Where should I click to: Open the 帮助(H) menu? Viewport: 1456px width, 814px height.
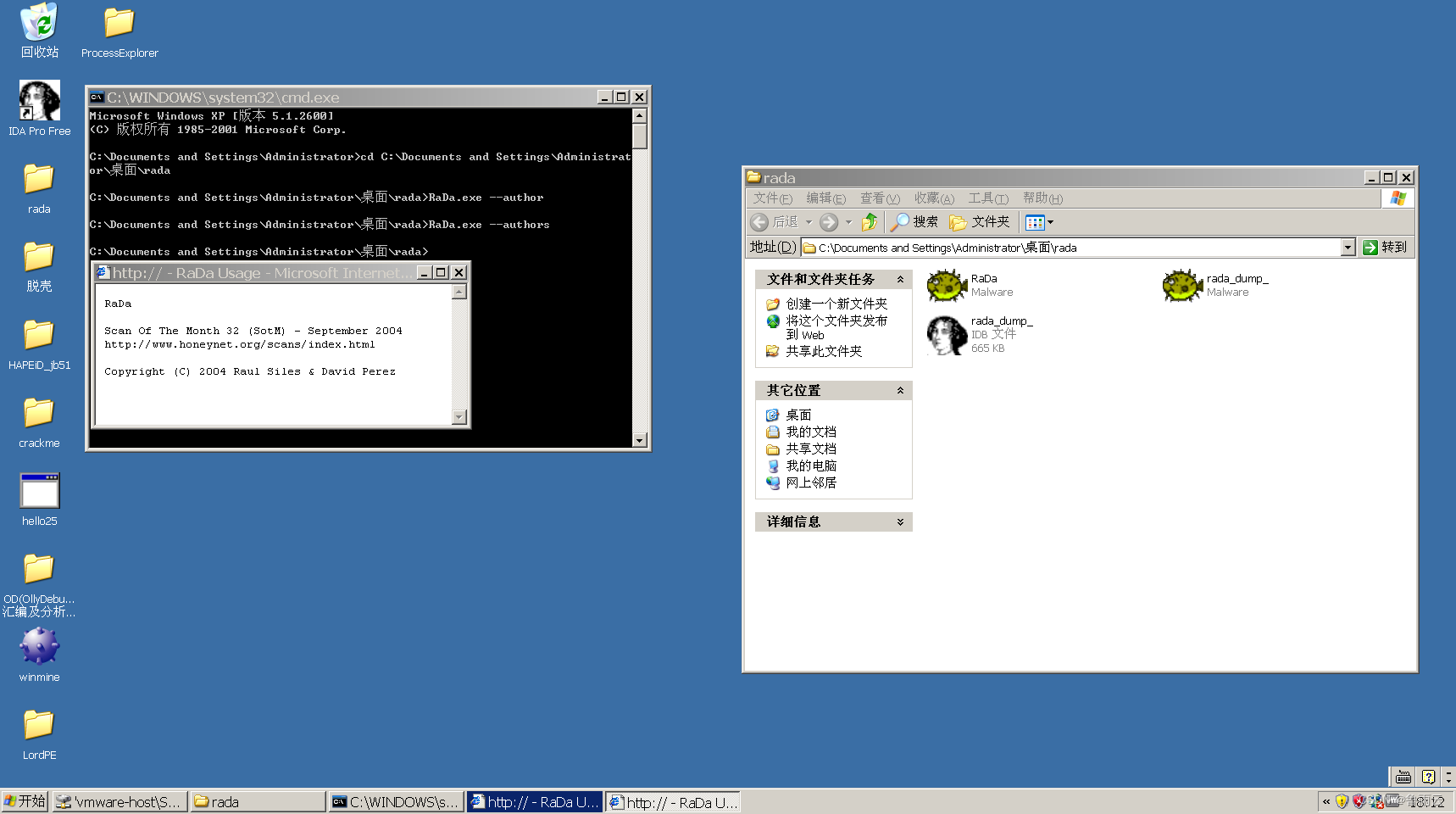1042,198
